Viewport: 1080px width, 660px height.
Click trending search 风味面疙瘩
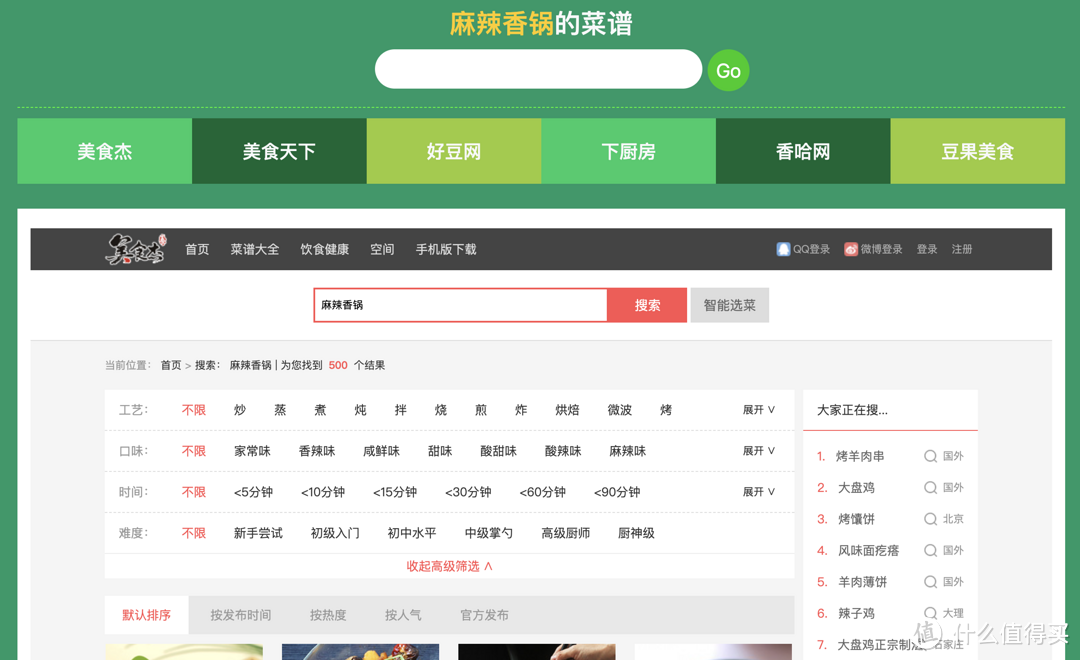(869, 550)
